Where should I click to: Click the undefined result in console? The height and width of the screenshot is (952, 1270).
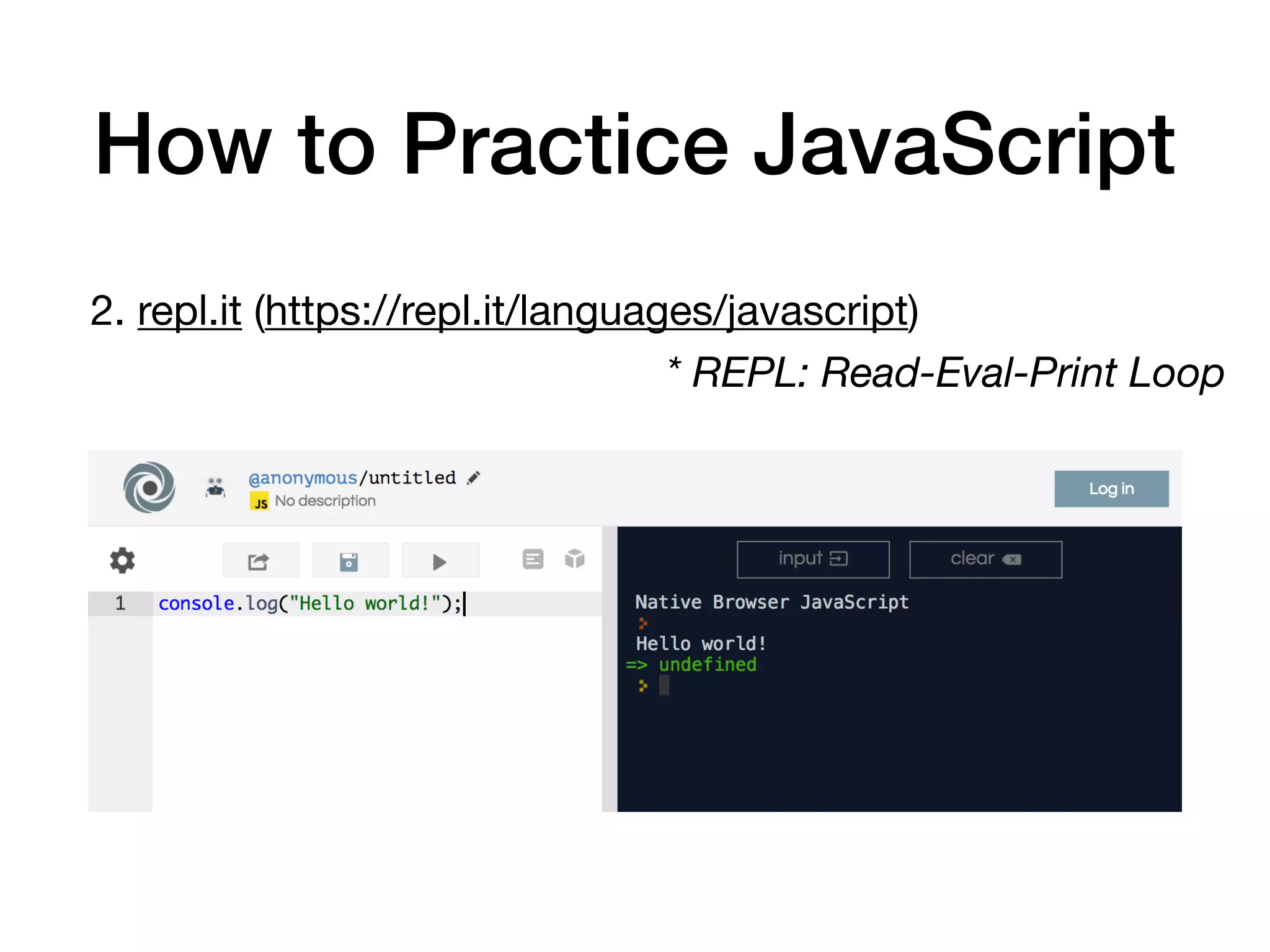(x=708, y=665)
